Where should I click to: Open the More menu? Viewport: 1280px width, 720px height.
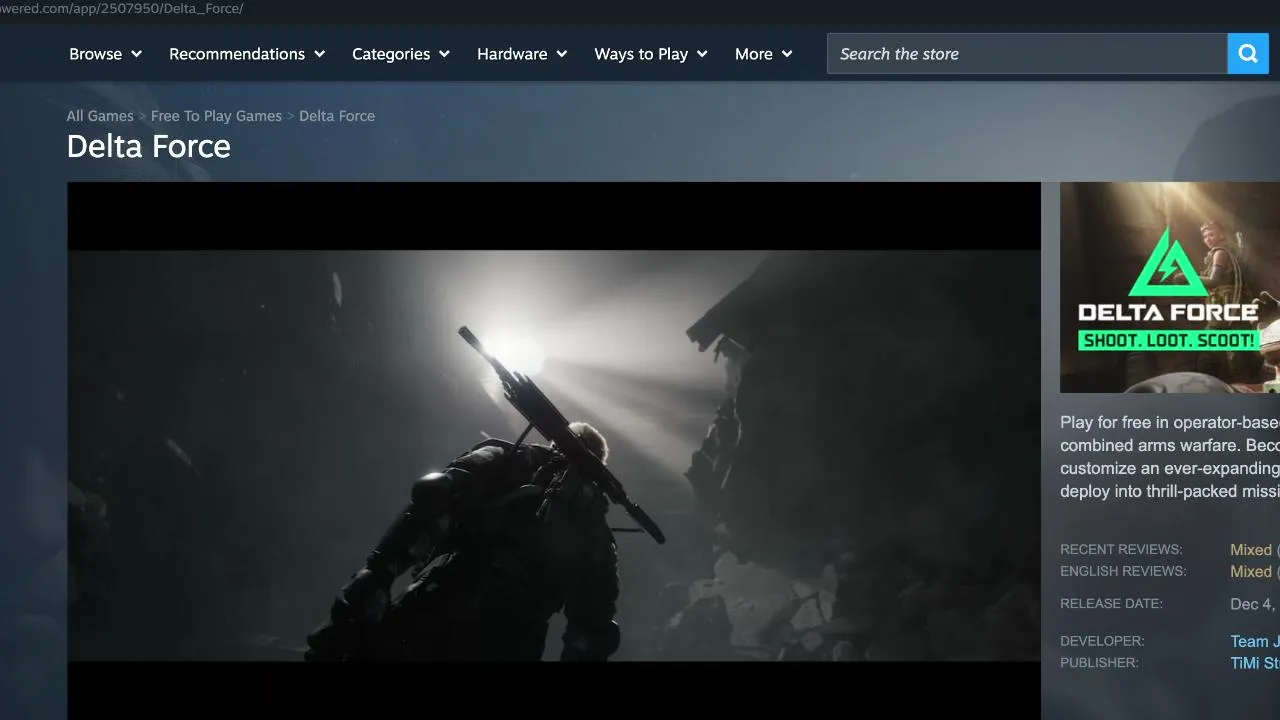(x=764, y=54)
